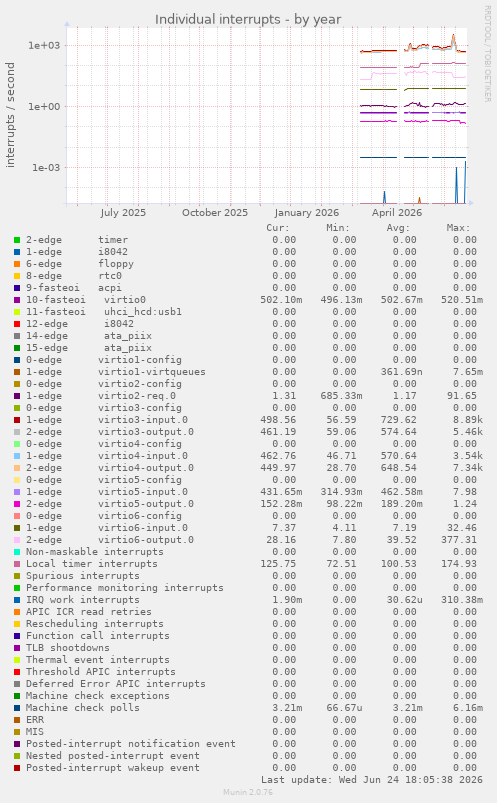Viewport: 497px width, 803px height.
Task: Click the IRQ work interrupts blue swatch
Action: tap(17, 600)
